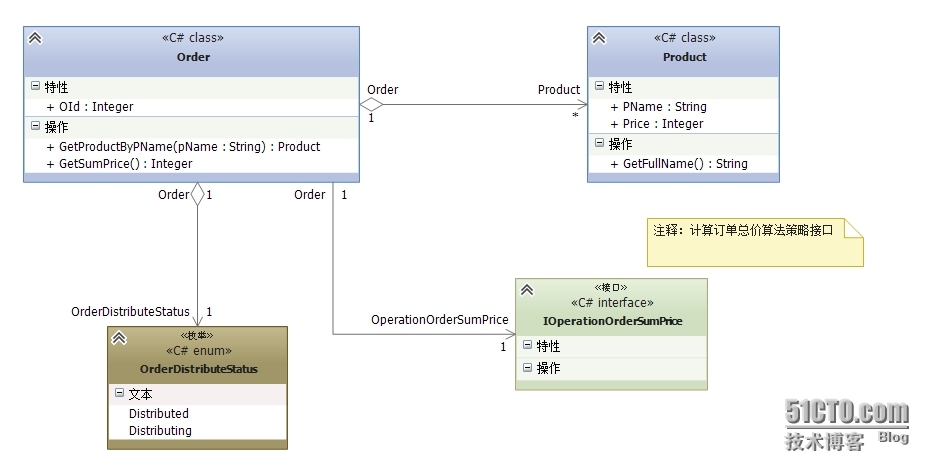Collapse the Product class chevron icon

tap(599, 38)
